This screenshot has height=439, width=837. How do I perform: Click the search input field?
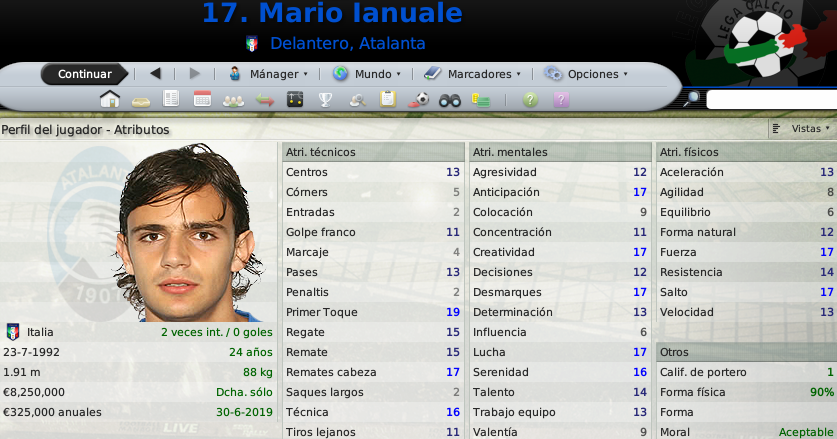pos(771,99)
